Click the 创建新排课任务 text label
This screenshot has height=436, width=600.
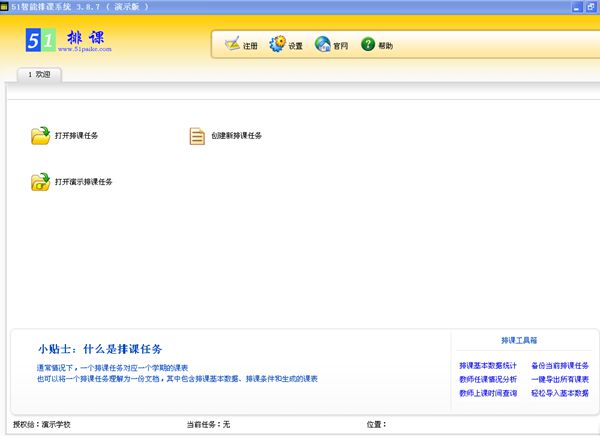pos(236,135)
